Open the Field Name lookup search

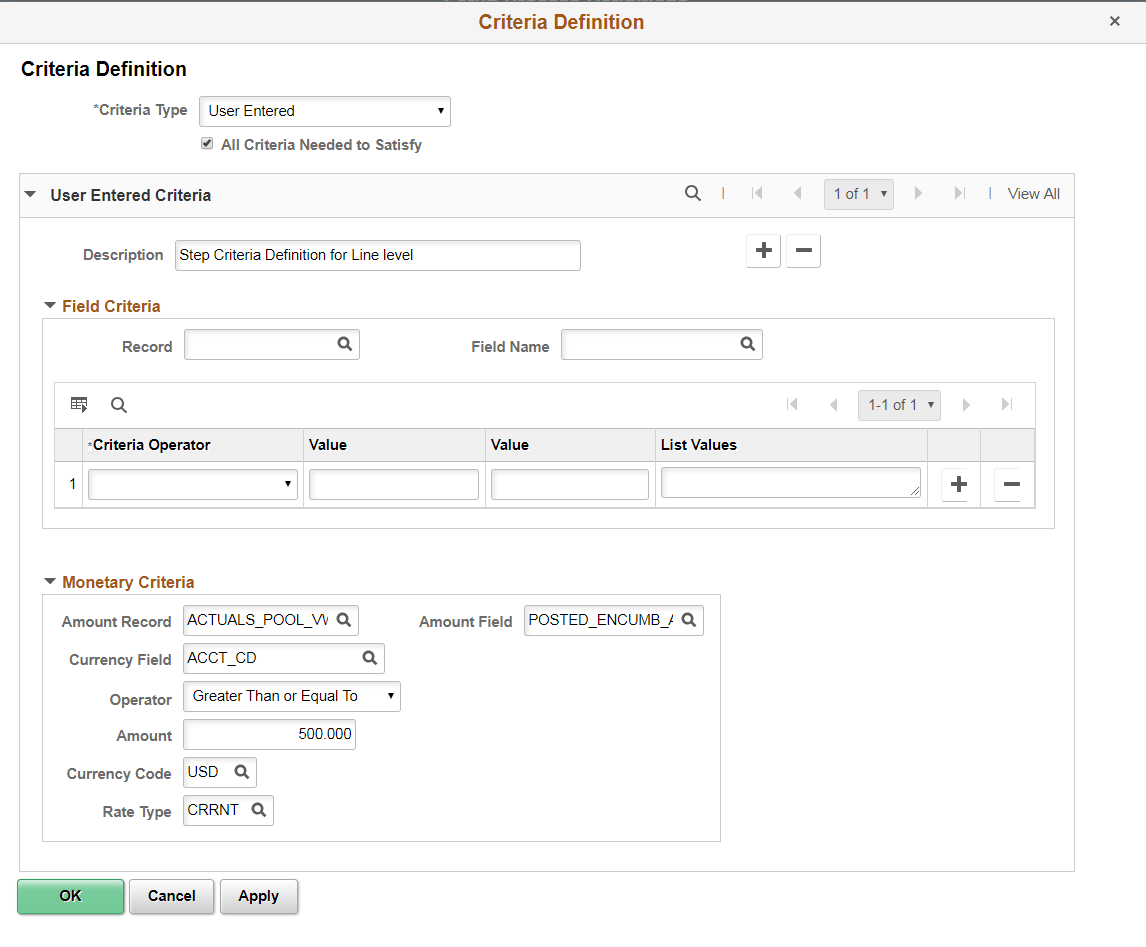pos(748,344)
